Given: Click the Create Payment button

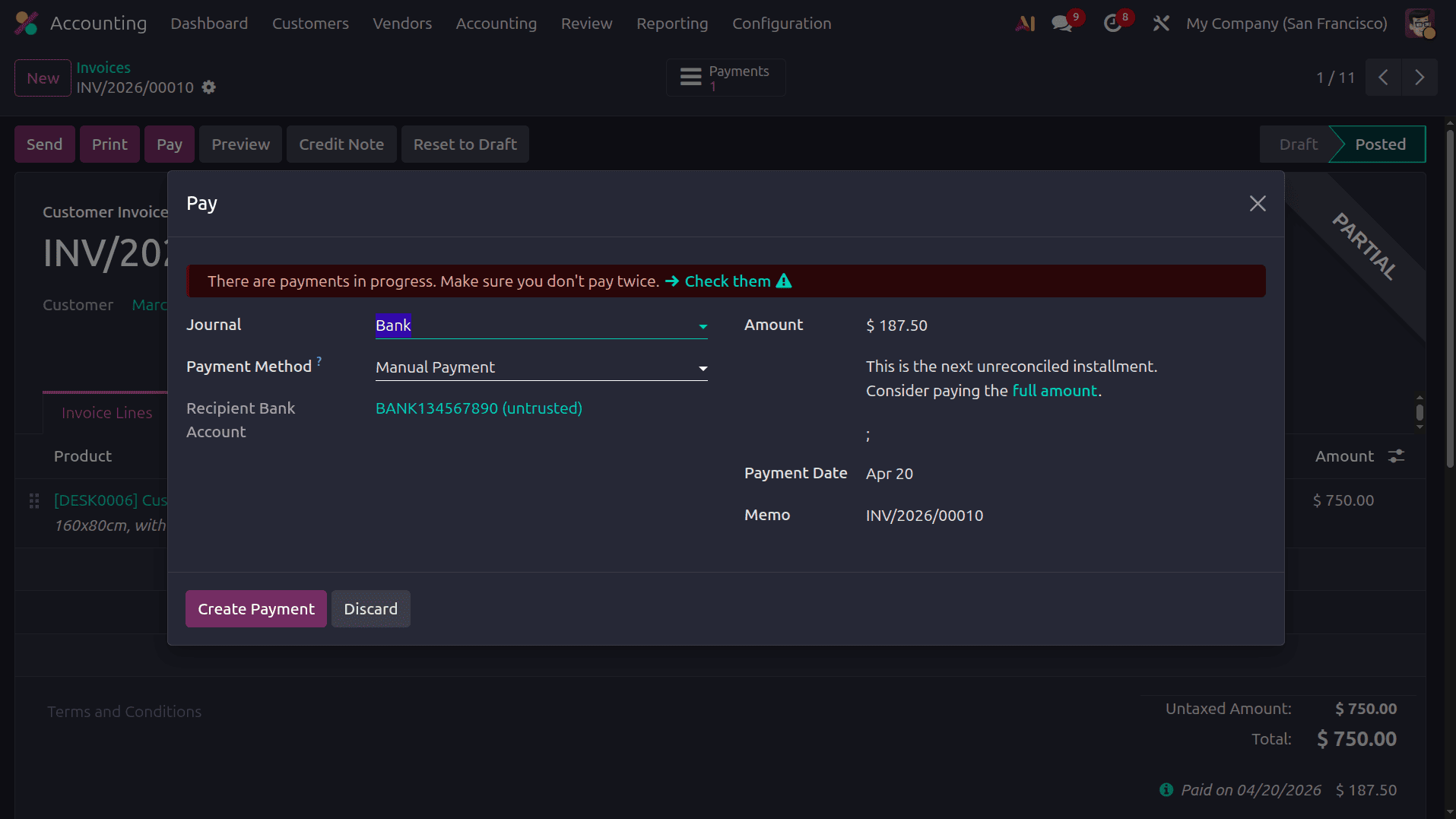Looking at the screenshot, I should (x=255, y=608).
